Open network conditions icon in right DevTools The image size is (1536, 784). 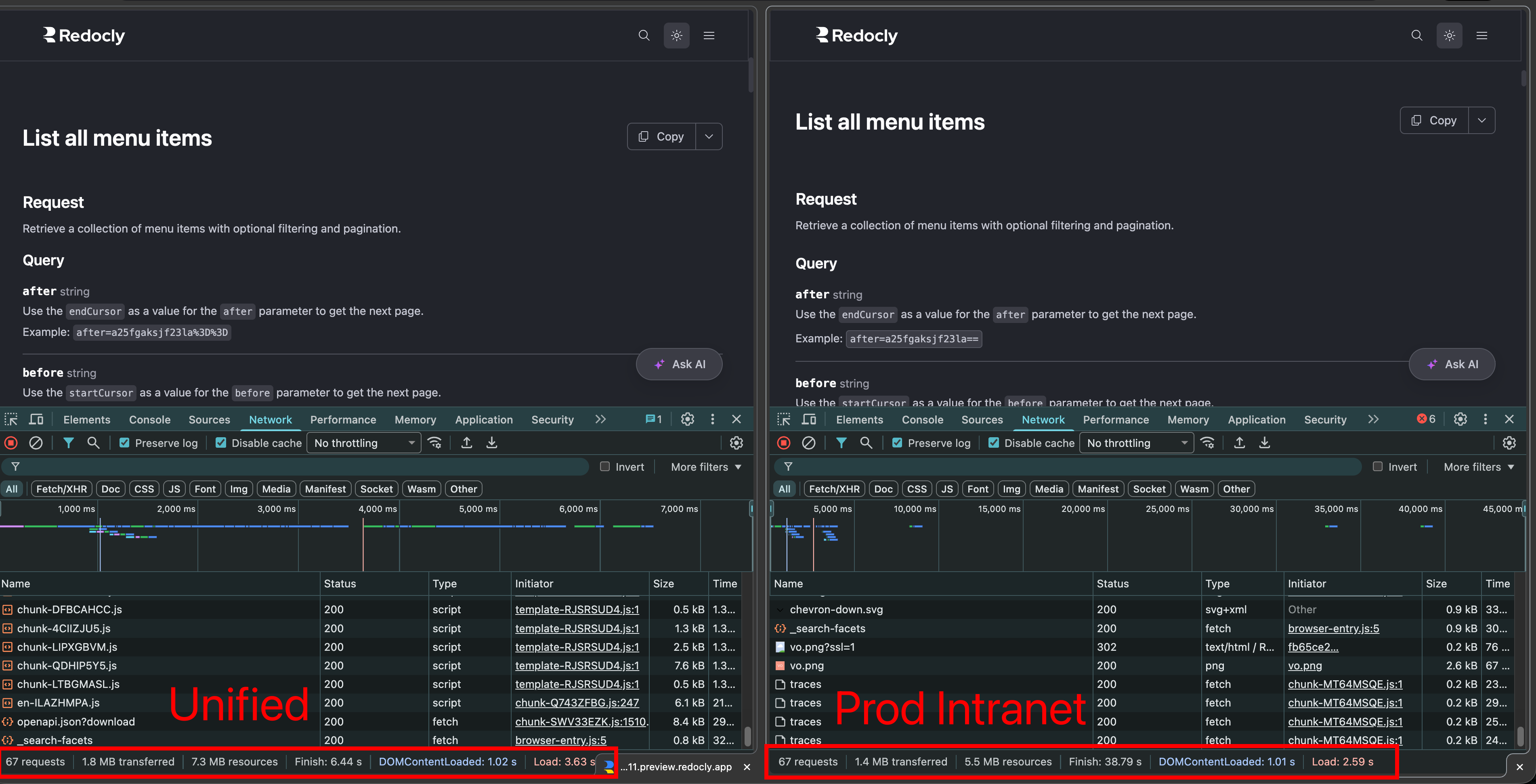(1207, 443)
